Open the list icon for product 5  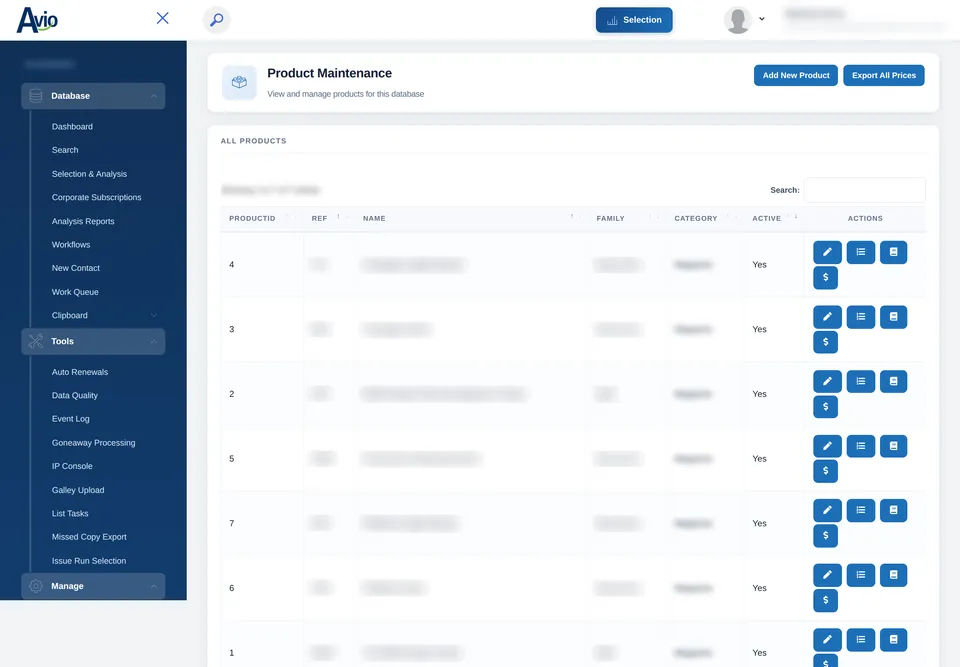pos(861,447)
